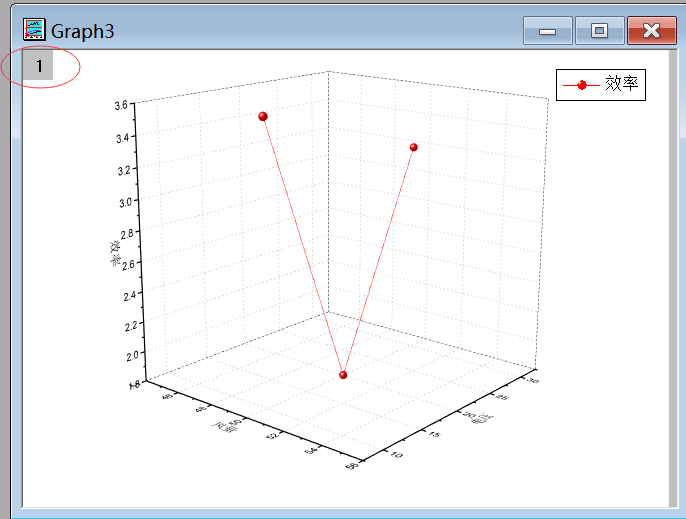Click the Z axis tick label 3.6

tap(121, 105)
